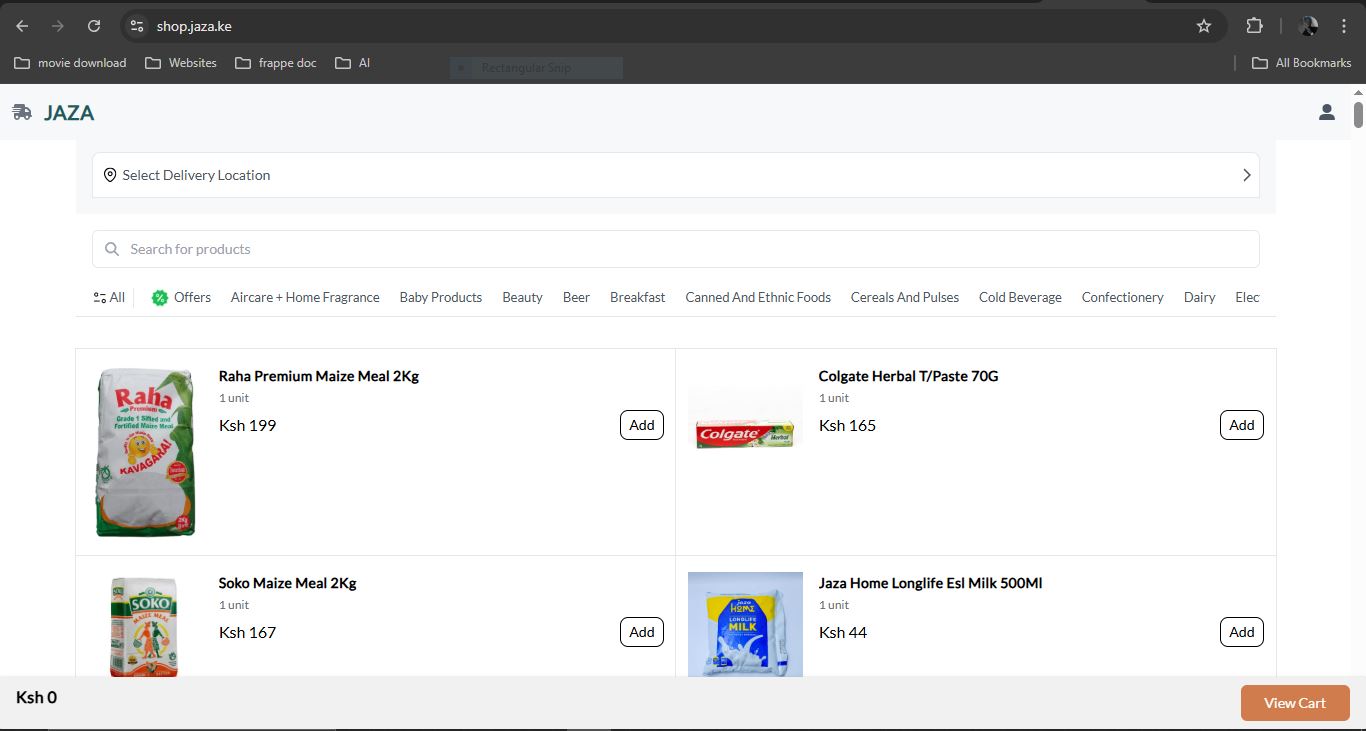This screenshot has height=731, width=1366.
Task: Open the Jaza Home Longlife Milk thumbnail
Action: pos(745,624)
